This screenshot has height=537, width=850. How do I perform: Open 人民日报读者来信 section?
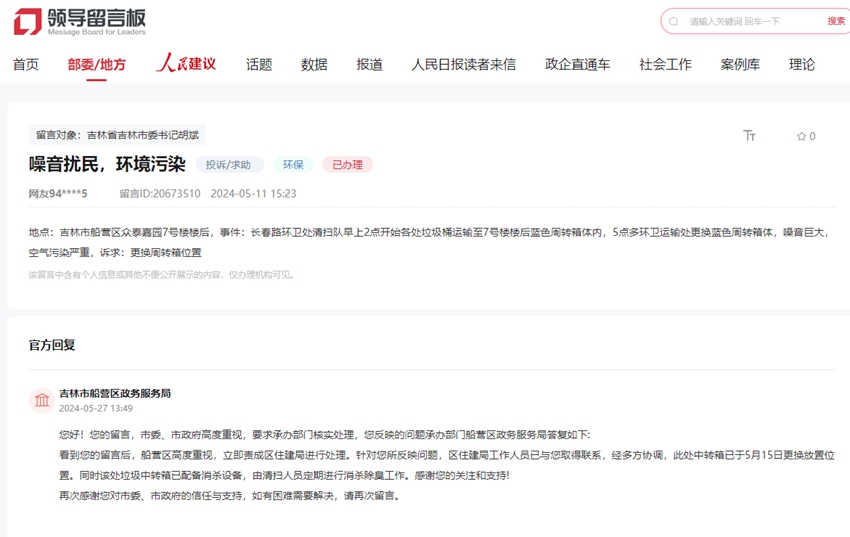463,65
